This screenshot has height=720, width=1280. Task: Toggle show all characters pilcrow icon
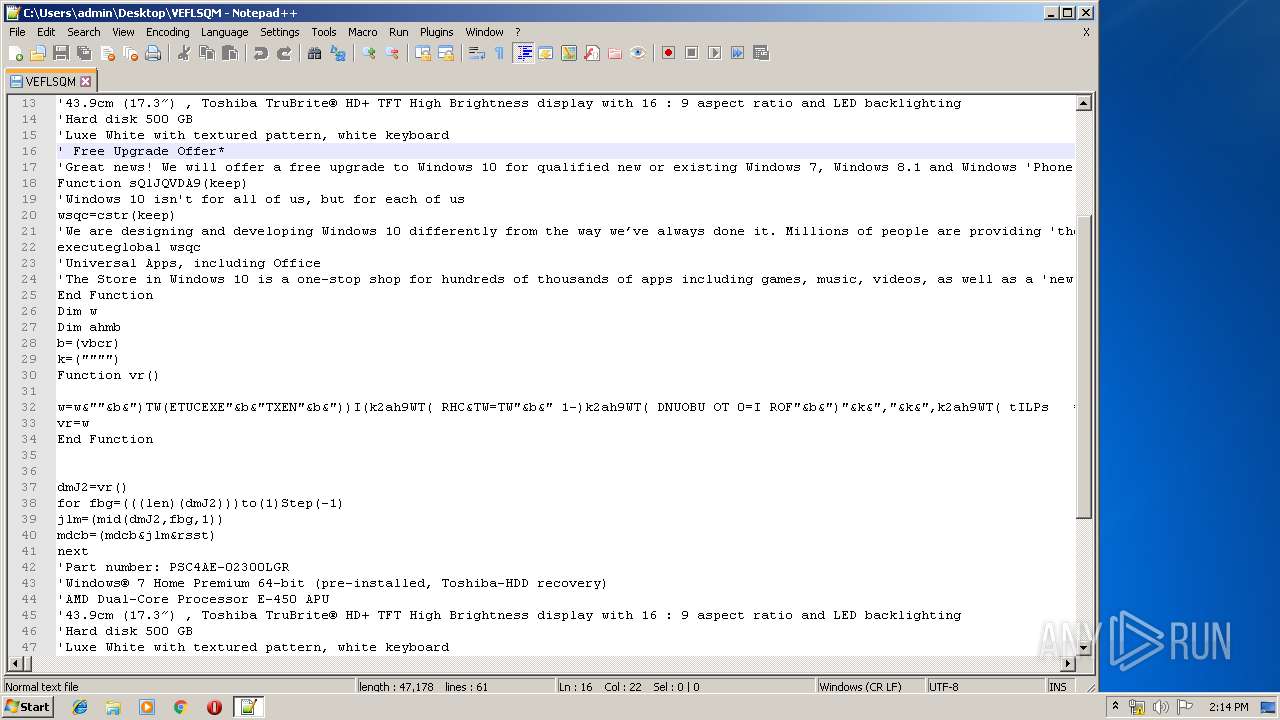click(500, 53)
